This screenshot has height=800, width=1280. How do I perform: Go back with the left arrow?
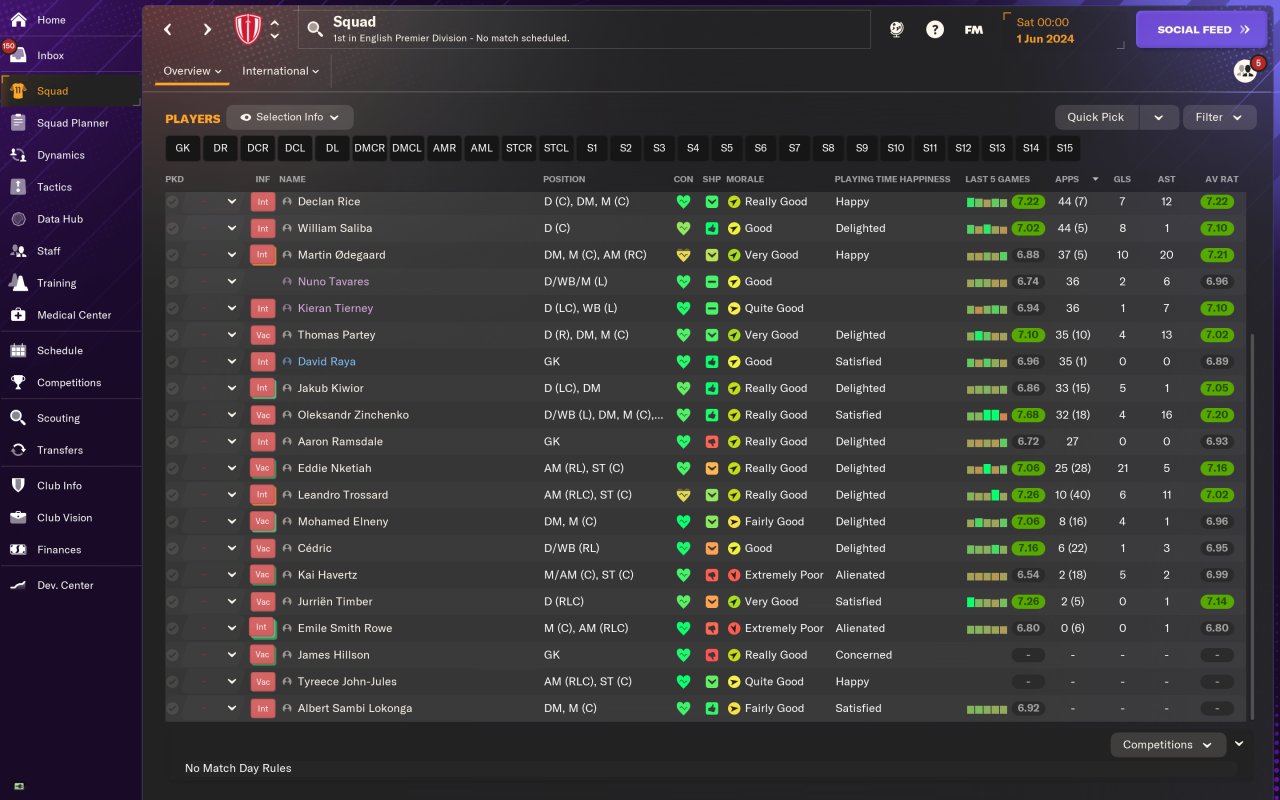[168, 30]
